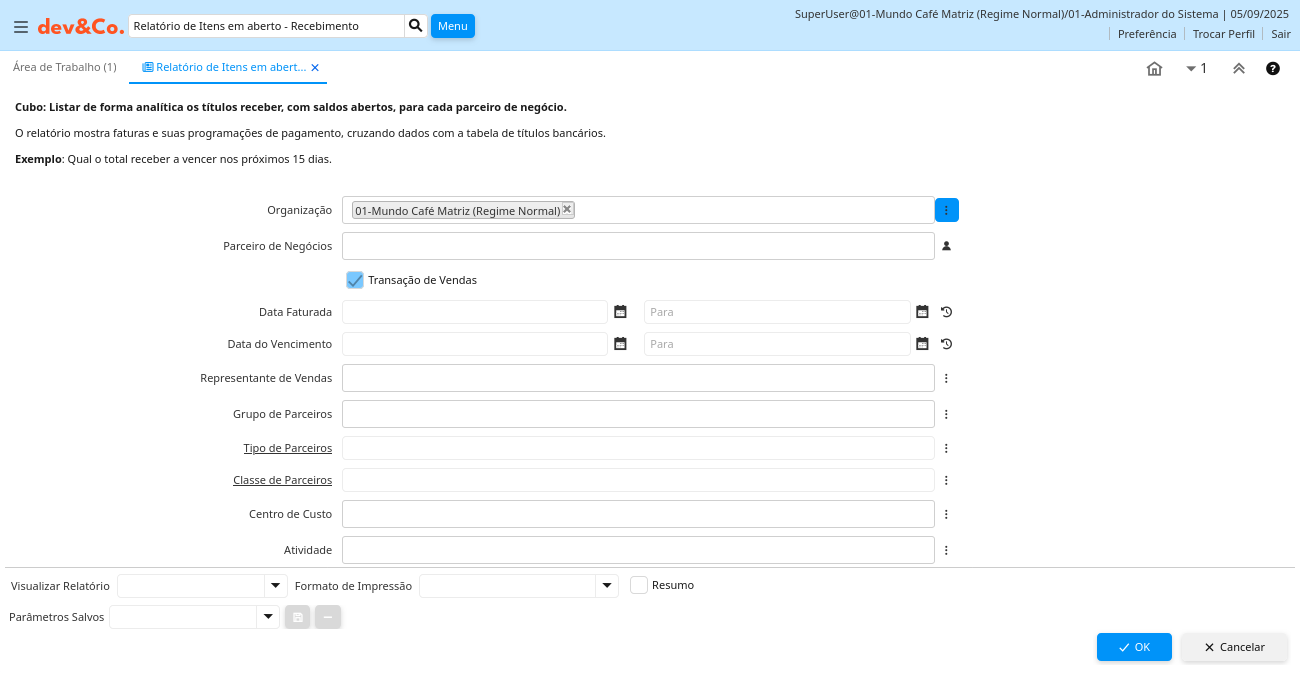Image resolution: width=1300 pixels, height=674 pixels.
Task: Expand the Formato de Impressão dropdown
Action: [606, 586]
